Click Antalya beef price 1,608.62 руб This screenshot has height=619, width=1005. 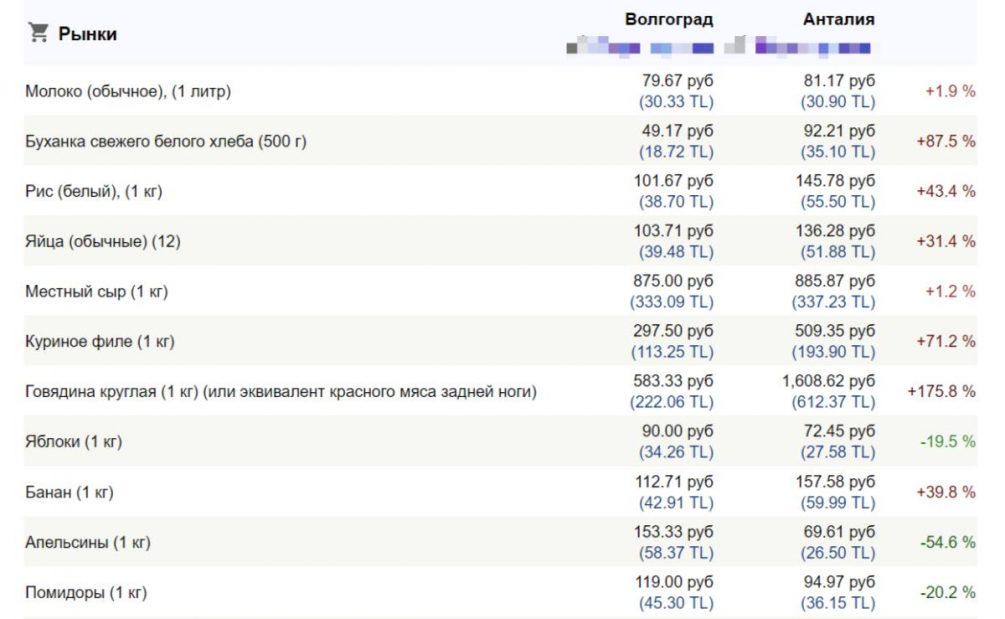[x=828, y=381]
